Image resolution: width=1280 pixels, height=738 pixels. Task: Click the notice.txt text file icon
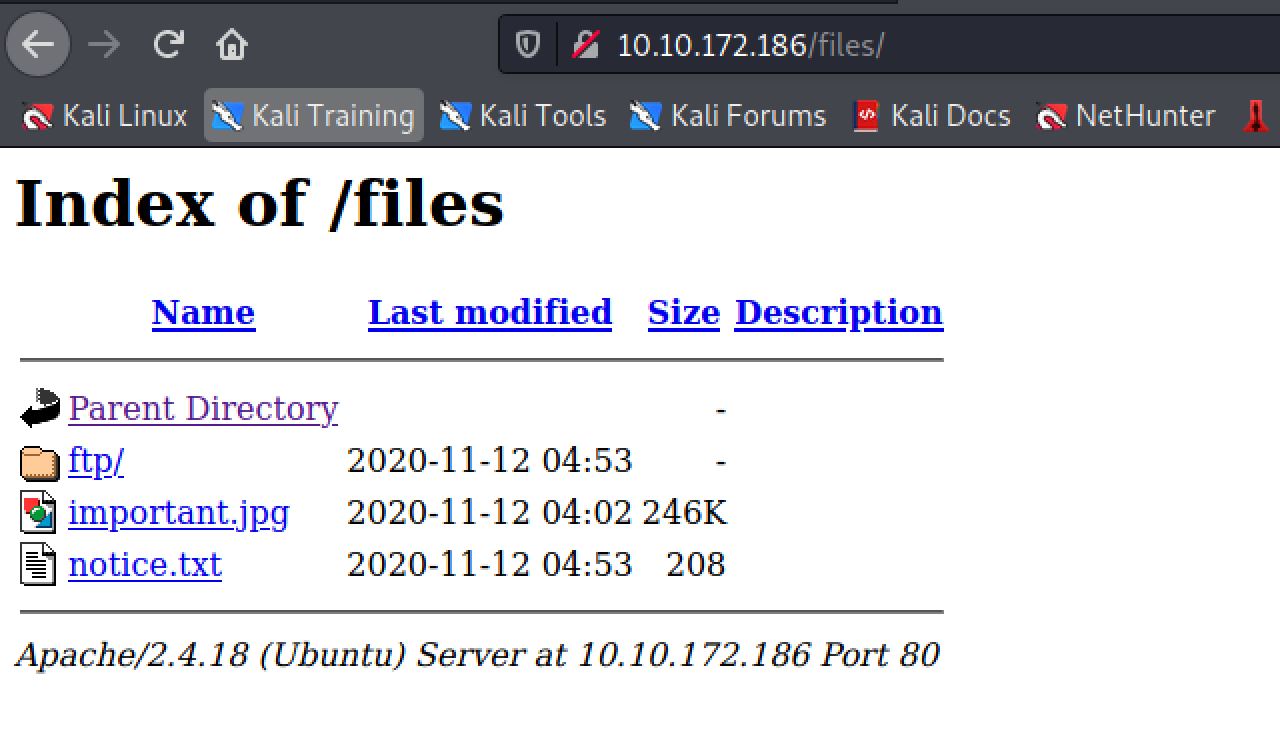point(39,565)
